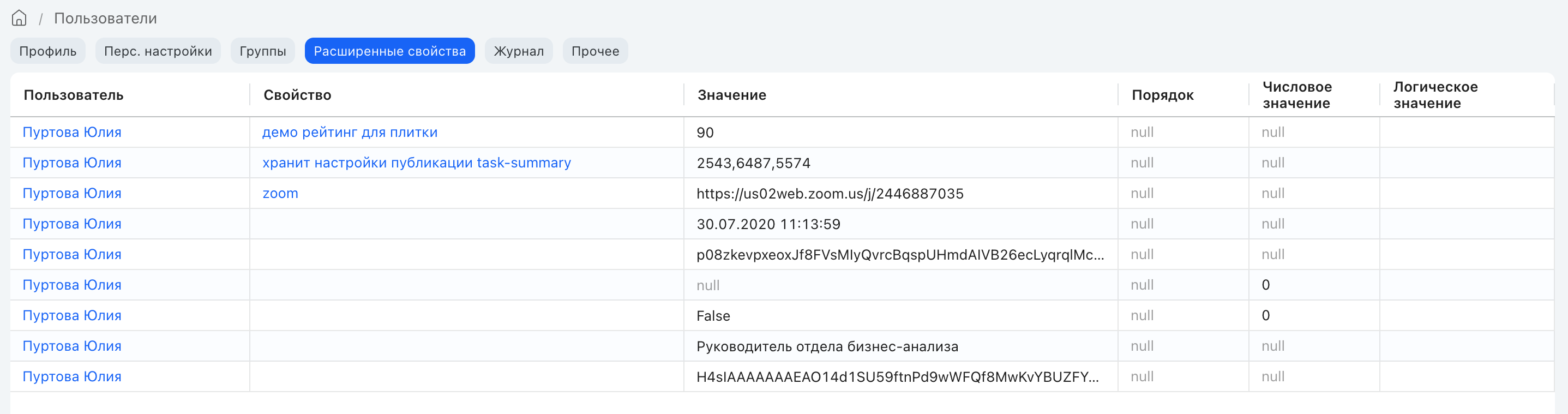
Task: Sort by the Свойство column header
Action: pyautogui.click(x=297, y=95)
